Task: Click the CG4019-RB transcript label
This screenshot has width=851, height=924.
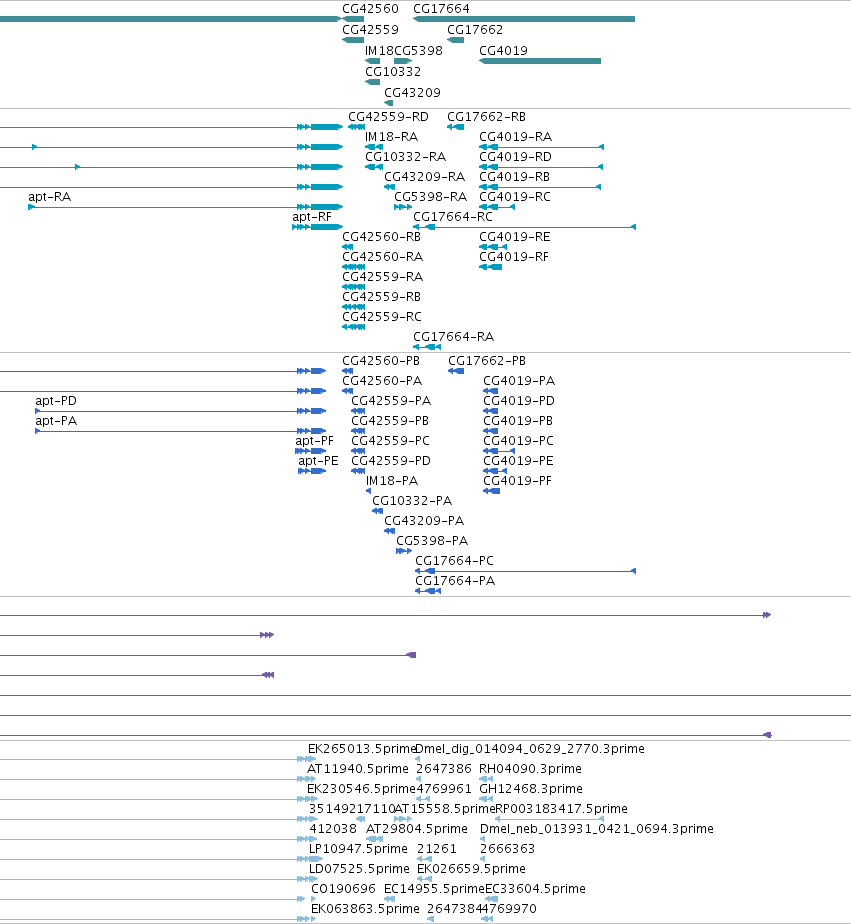Action: coord(514,177)
